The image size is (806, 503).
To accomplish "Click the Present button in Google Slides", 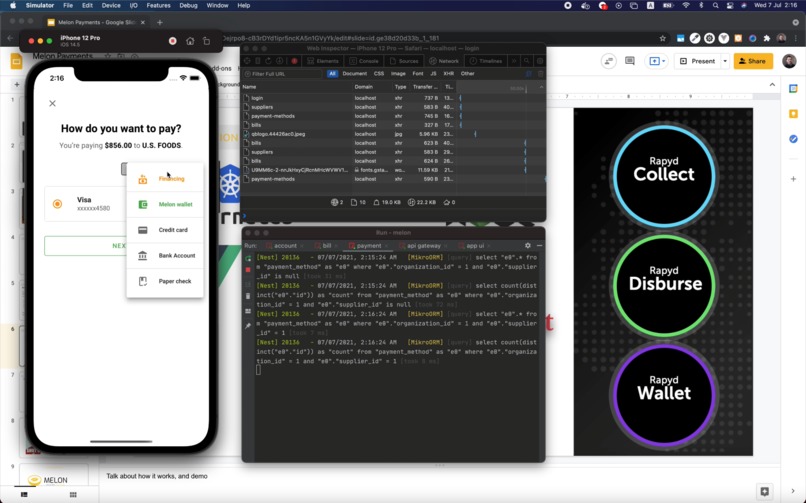I will coord(698,61).
